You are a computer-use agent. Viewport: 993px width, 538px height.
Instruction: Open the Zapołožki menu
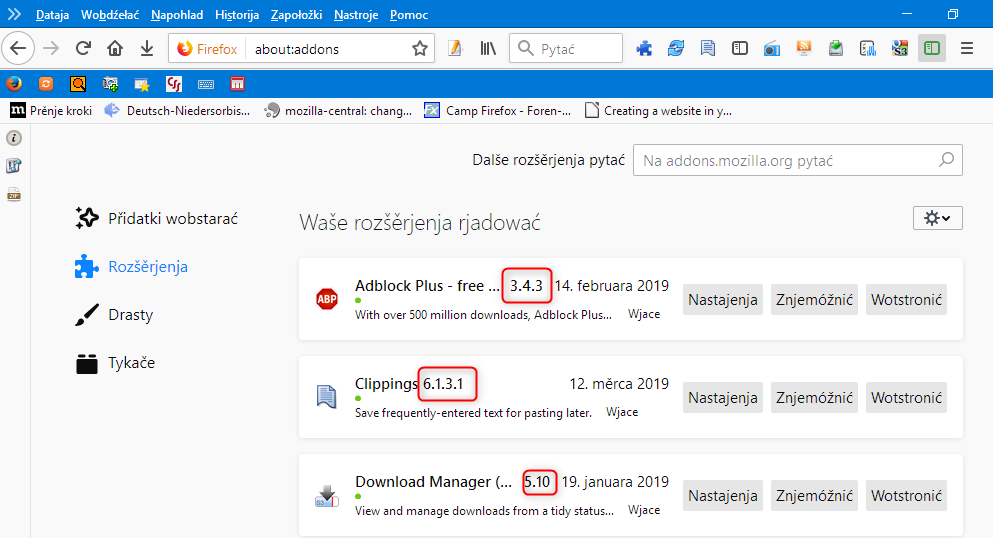click(296, 15)
